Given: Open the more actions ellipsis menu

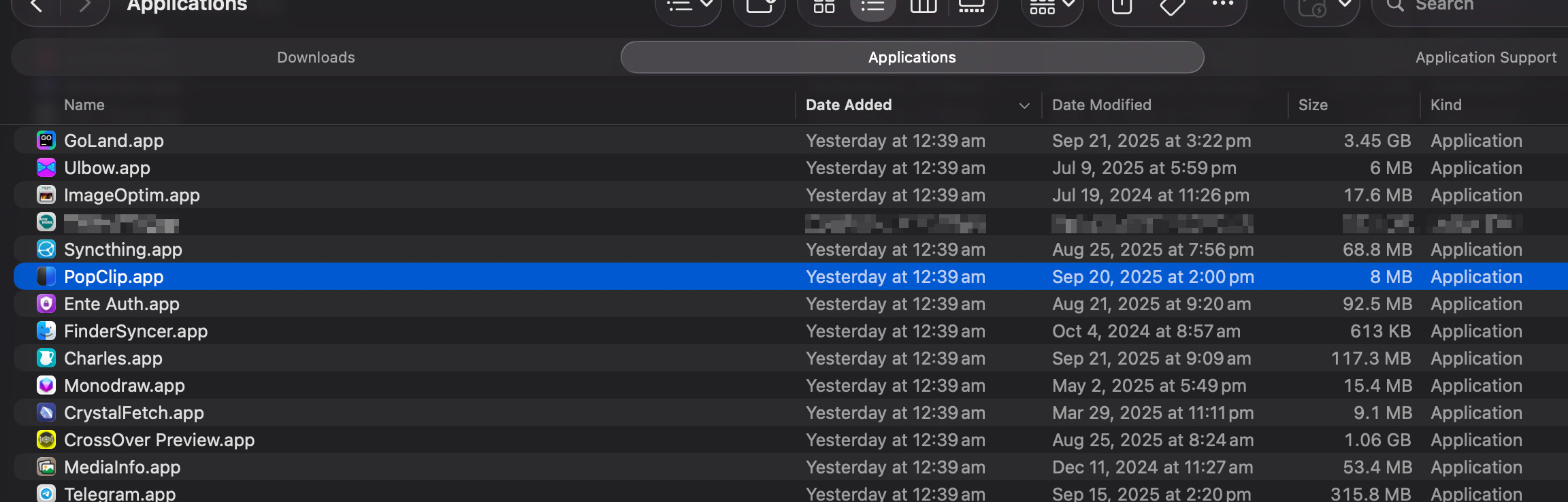Looking at the screenshot, I should [x=1222, y=5].
